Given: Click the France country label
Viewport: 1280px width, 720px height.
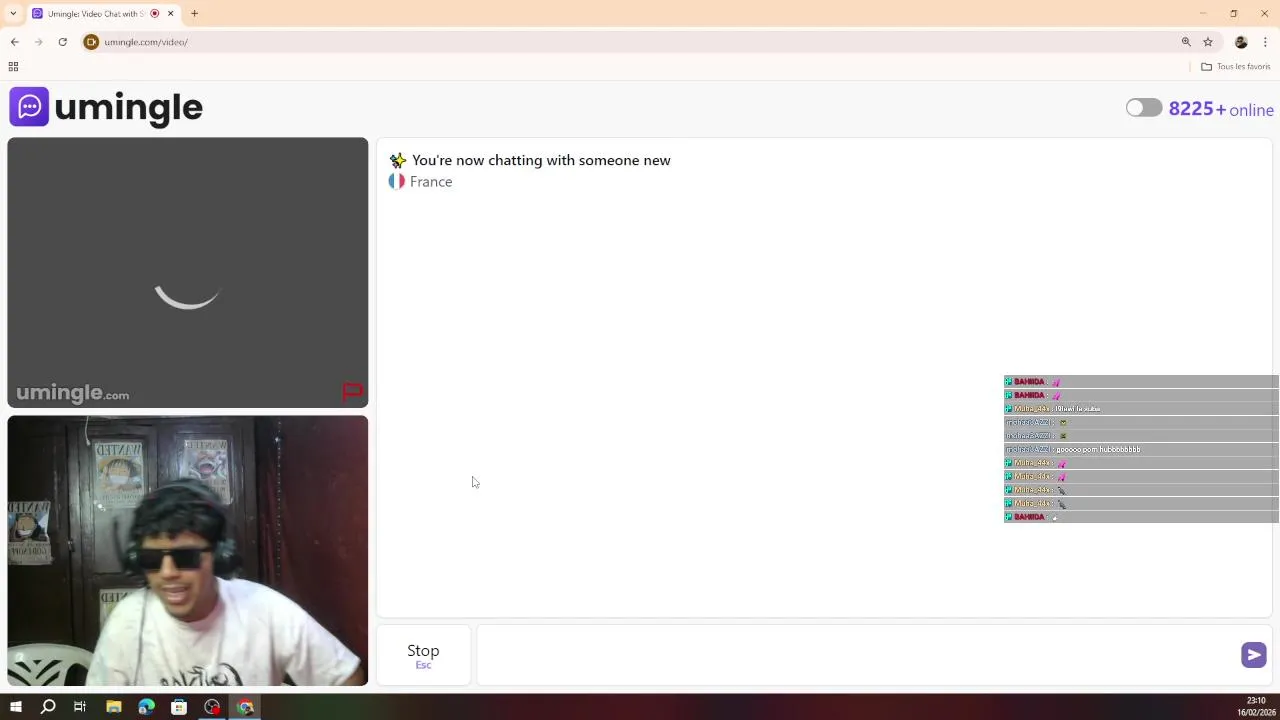Looking at the screenshot, I should [x=431, y=182].
